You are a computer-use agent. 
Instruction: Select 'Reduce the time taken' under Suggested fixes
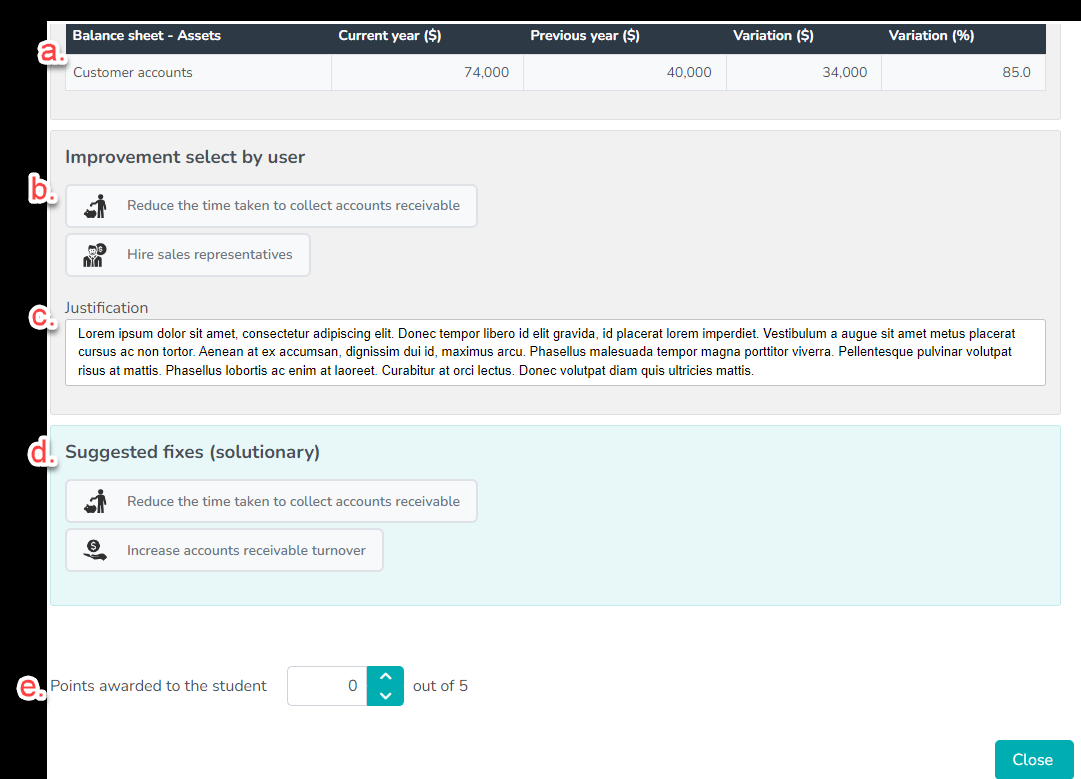click(x=271, y=501)
